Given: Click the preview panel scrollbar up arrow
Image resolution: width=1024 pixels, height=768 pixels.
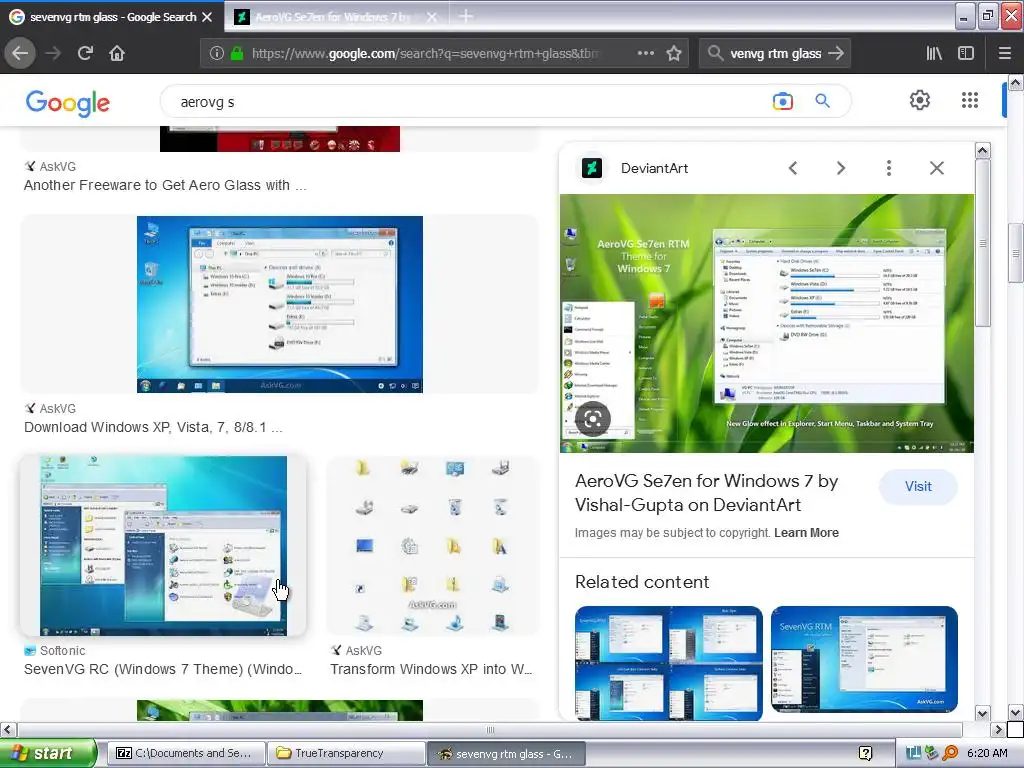Looking at the screenshot, I should tap(982, 151).
